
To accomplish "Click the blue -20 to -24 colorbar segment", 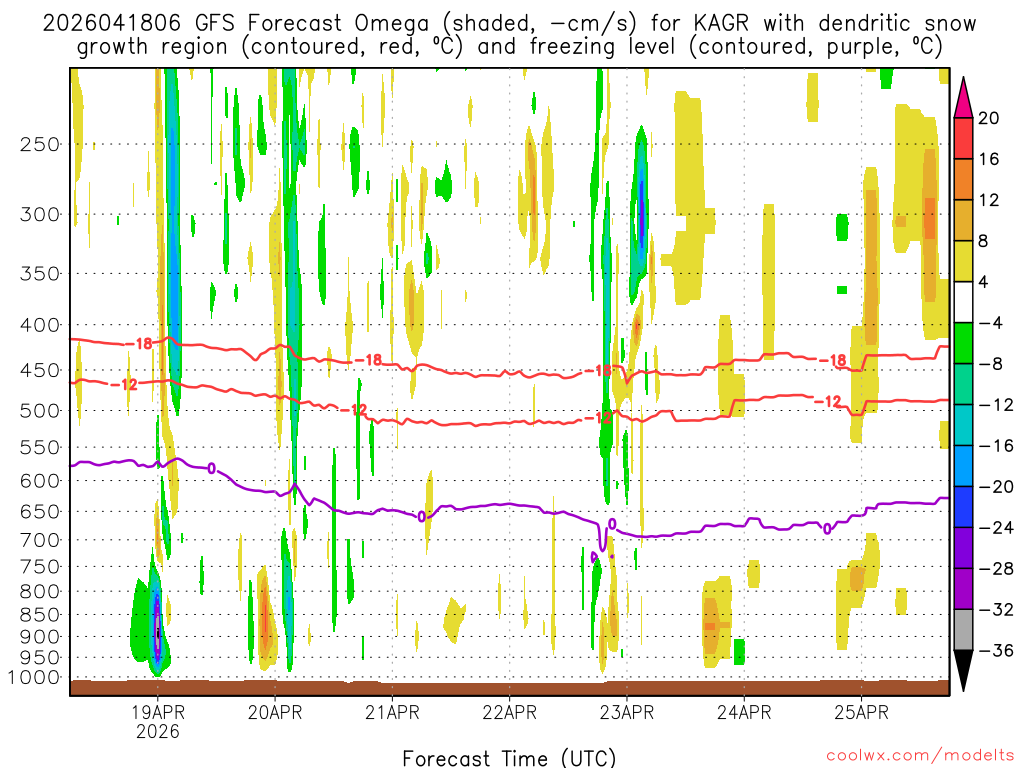I will (x=963, y=507).
